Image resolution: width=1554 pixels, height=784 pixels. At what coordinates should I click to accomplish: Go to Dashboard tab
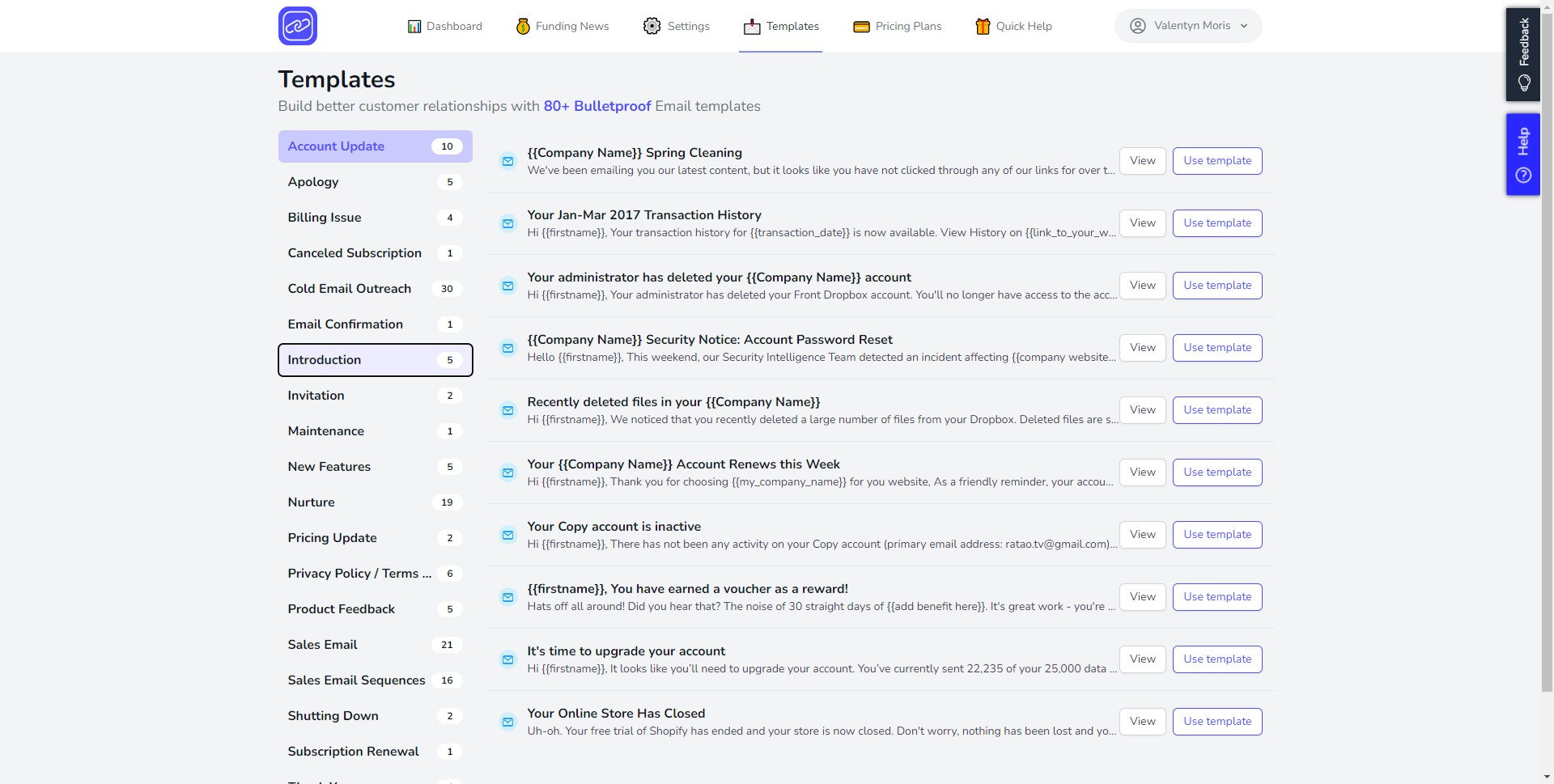444,26
